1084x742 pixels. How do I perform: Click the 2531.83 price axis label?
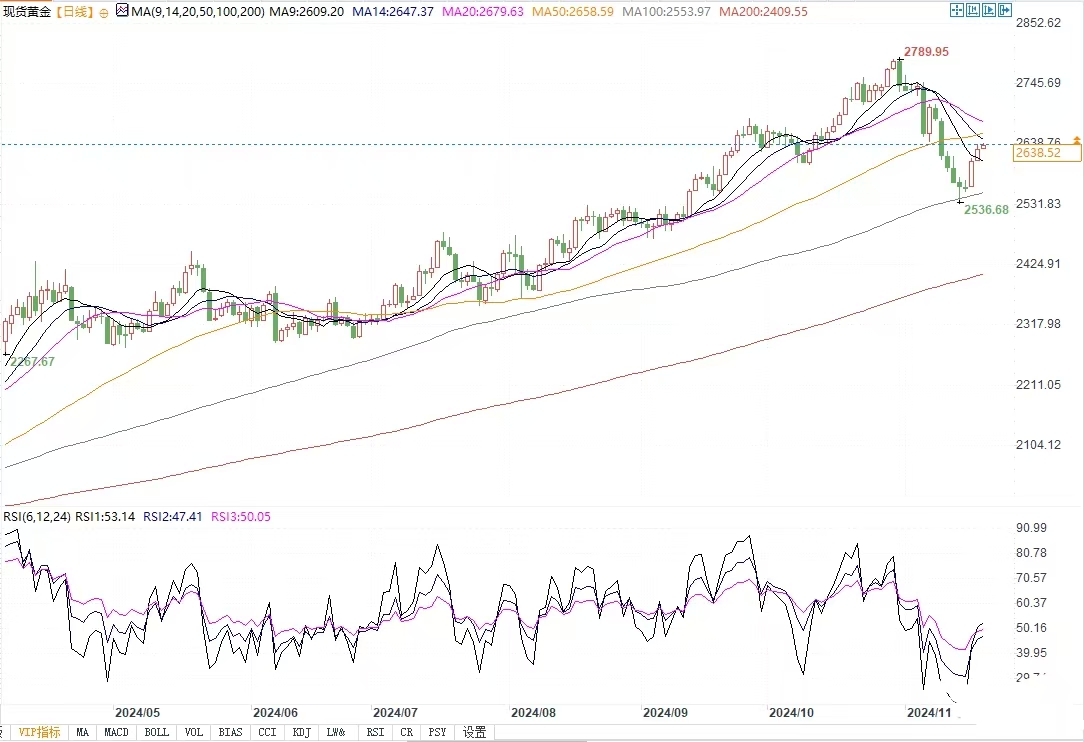pyautogui.click(x=1038, y=204)
